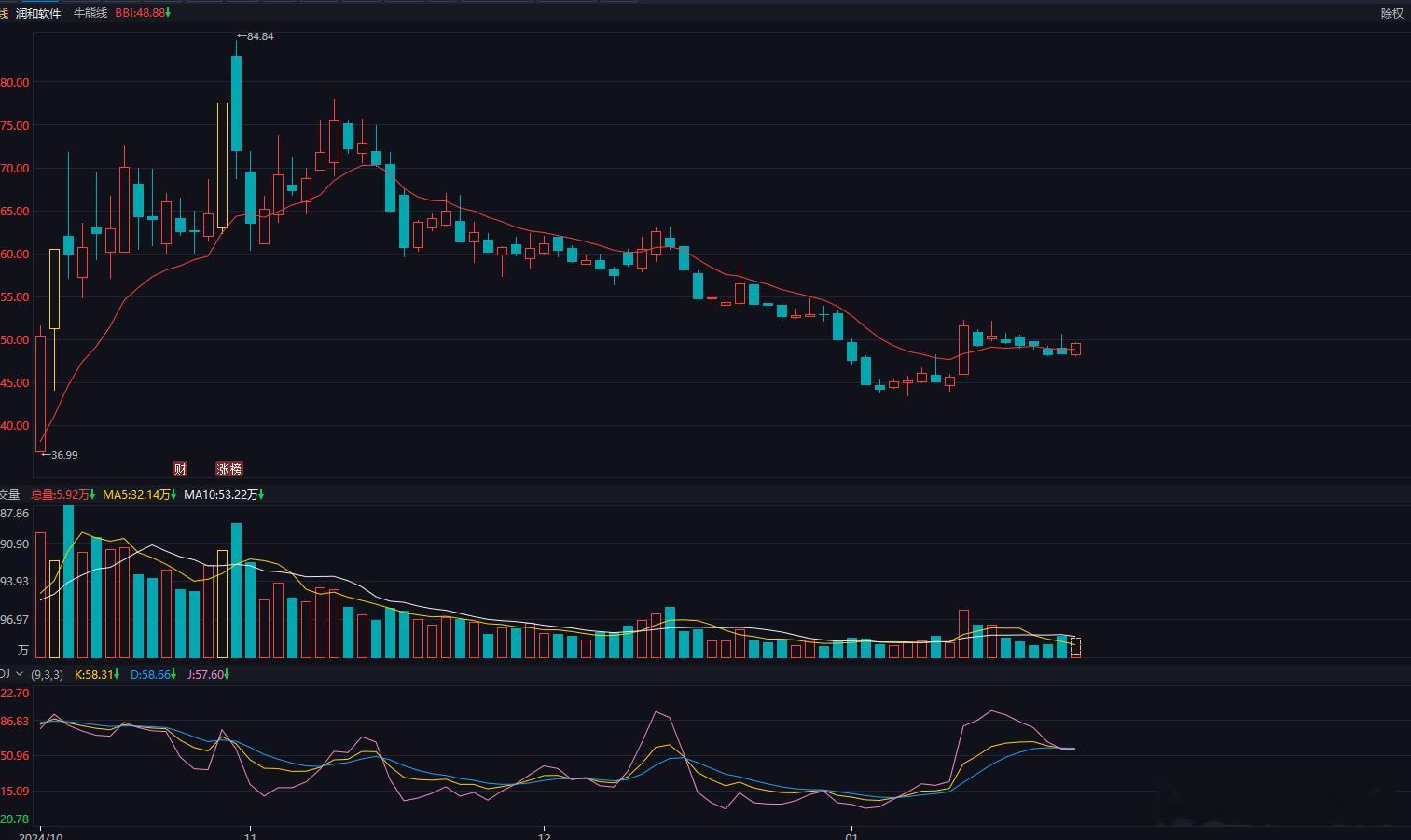Image resolution: width=1411 pixels, height=840 pixels.
Task: Click the 40.00 price axis label
Action: click(x=15, y=425)
